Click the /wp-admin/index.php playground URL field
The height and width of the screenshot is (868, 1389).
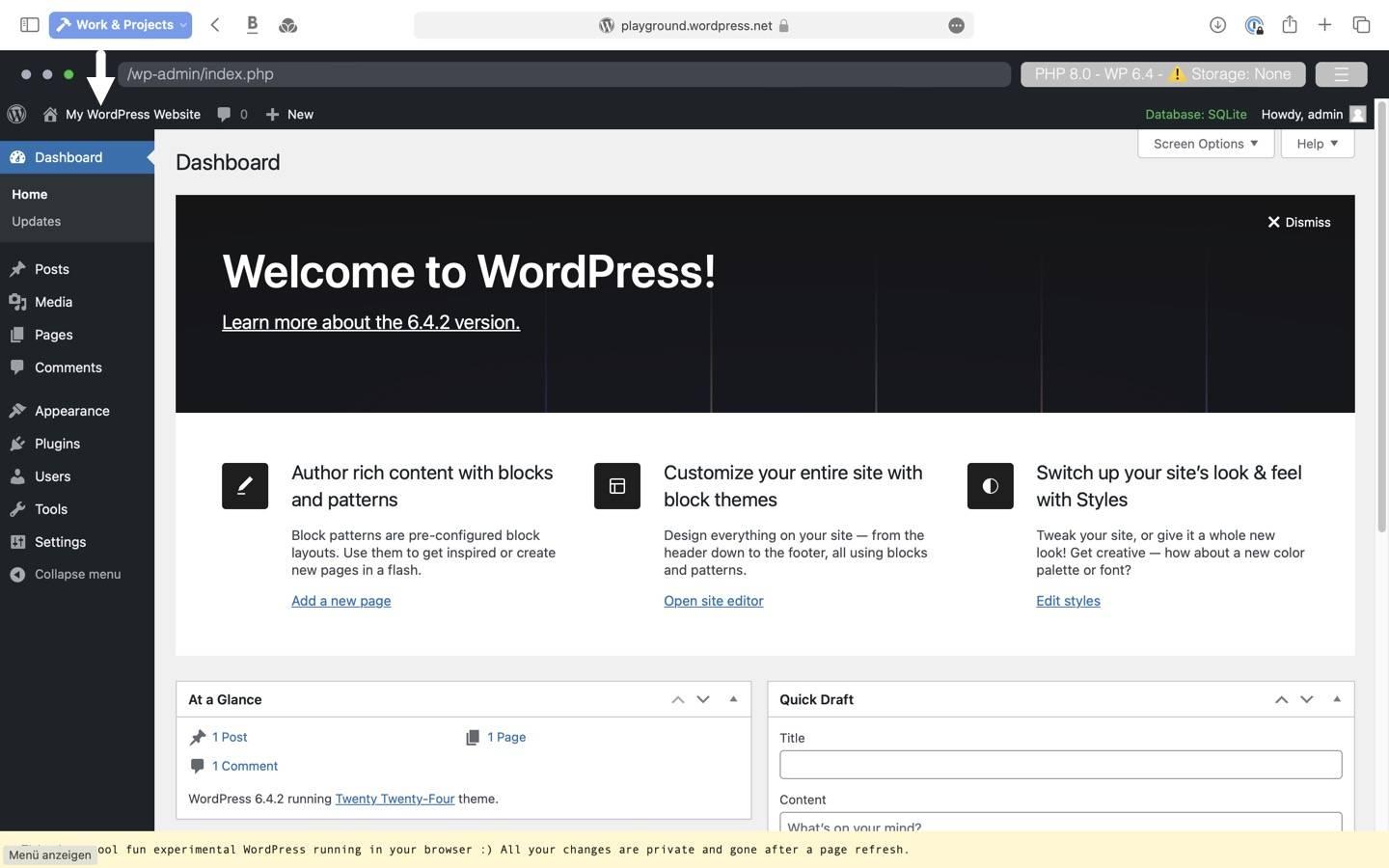tap(564, 74)
